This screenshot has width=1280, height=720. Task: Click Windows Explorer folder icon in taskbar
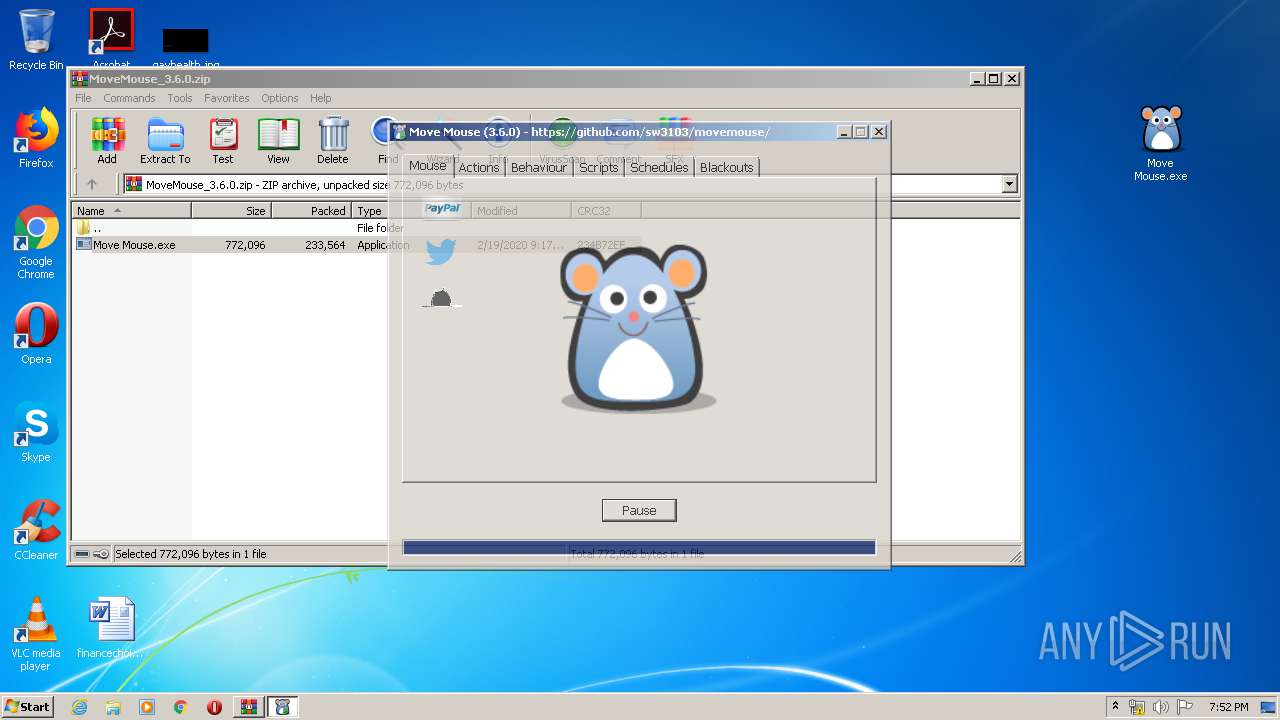(x=113, y=707)
